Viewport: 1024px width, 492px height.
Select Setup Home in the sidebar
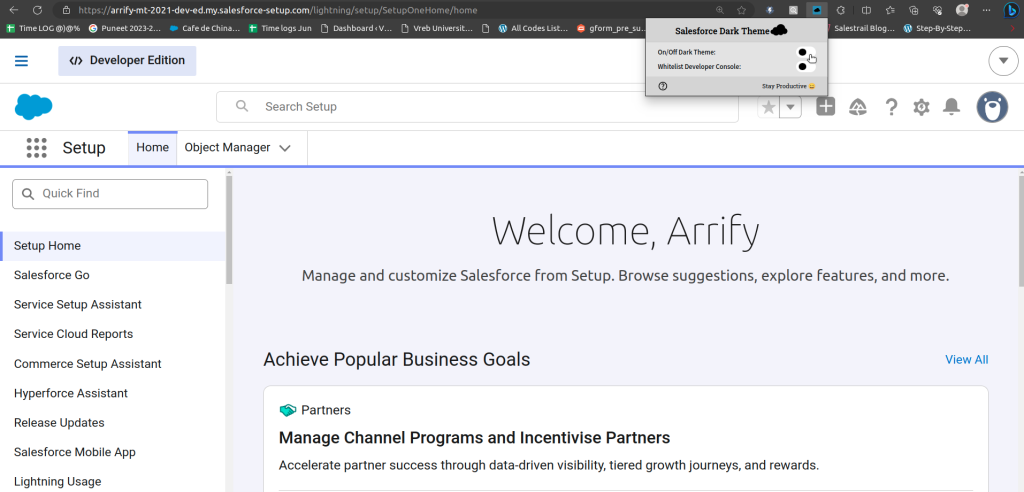pos(112,246)
